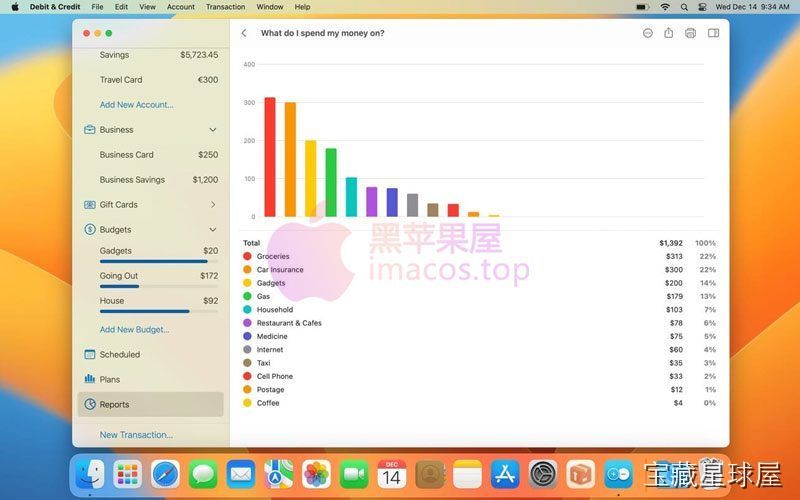This screenshot has height=500, width=800.
Task: Click the green Gas chart bar
Action: [x=331, y=183]
